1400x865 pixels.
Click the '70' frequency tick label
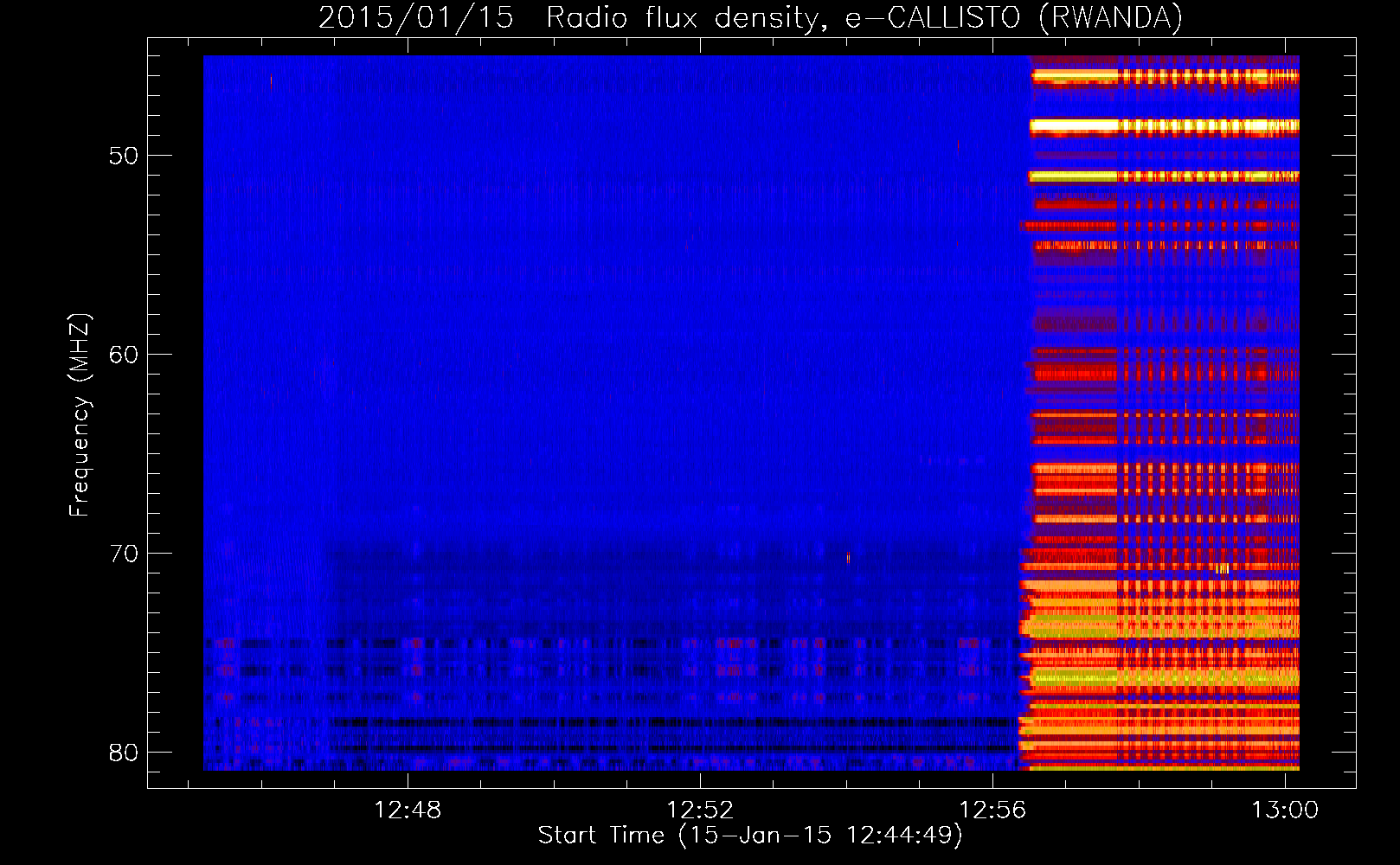point(124,554)
